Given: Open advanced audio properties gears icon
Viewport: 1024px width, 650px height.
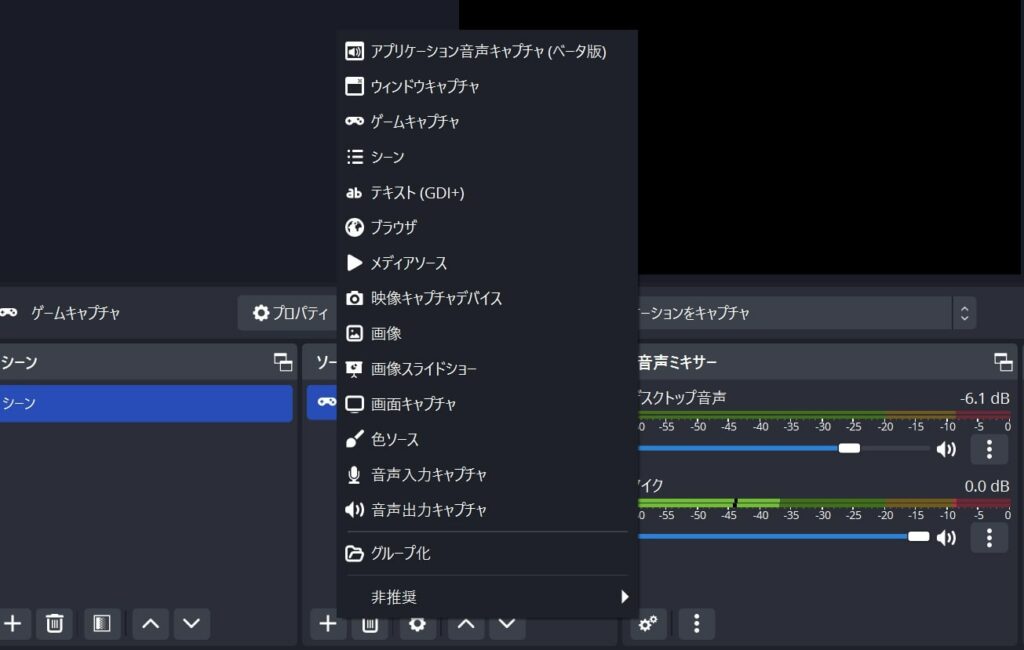Looking at the screenshot, I should (x=648, y=624).
